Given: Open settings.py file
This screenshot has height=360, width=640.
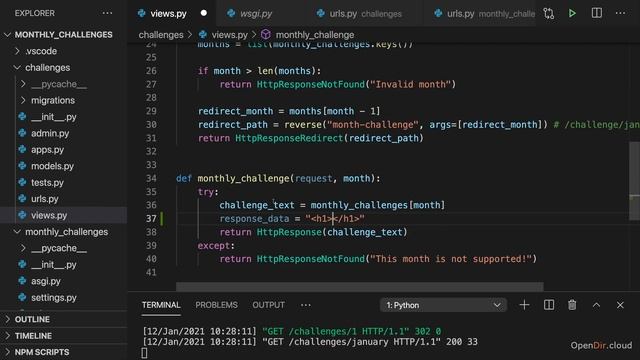Looking at the screenshot, I should click(x=63, y=298).
